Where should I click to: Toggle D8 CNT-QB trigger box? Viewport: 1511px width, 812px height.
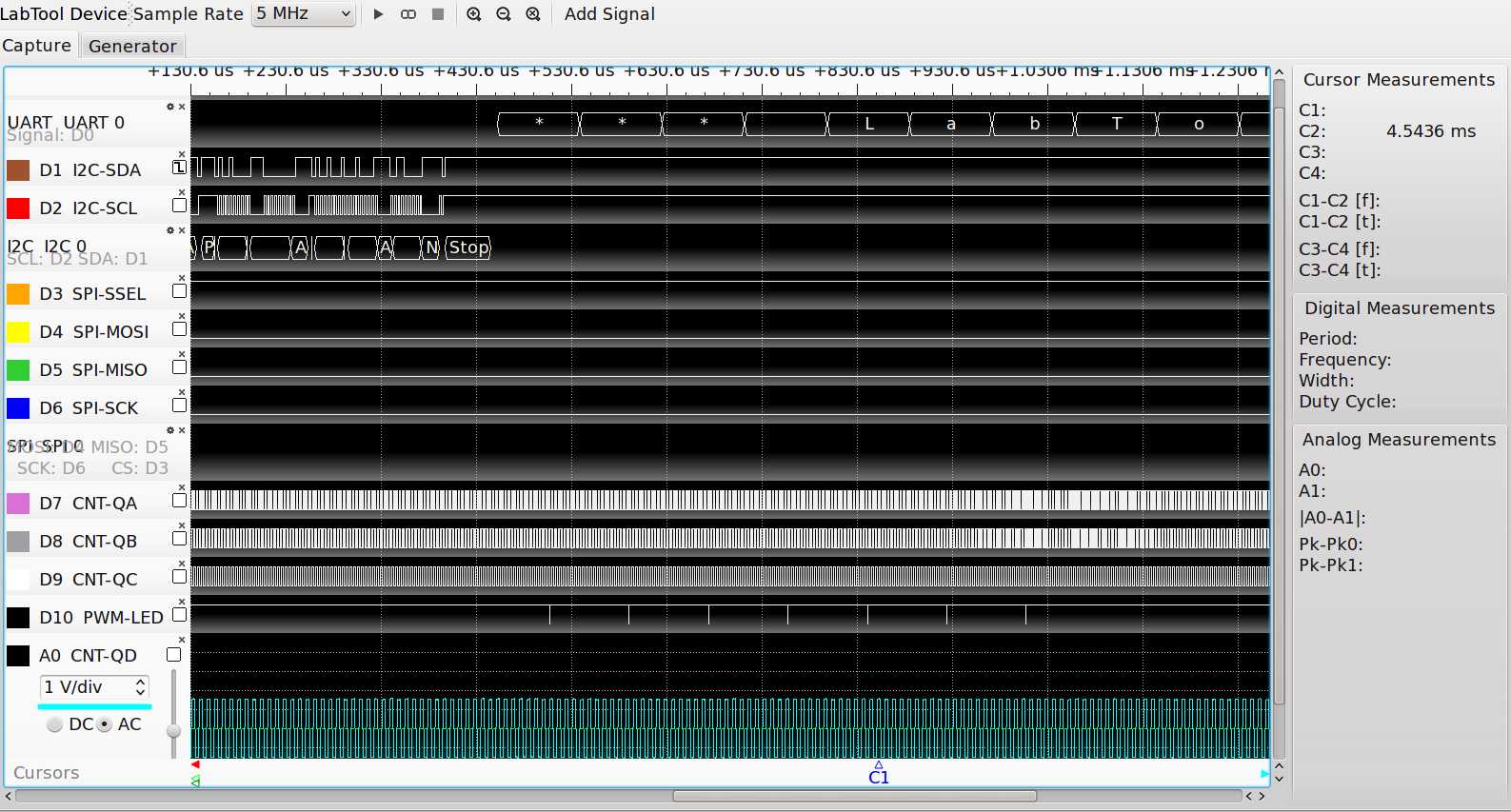pos(179,539)
